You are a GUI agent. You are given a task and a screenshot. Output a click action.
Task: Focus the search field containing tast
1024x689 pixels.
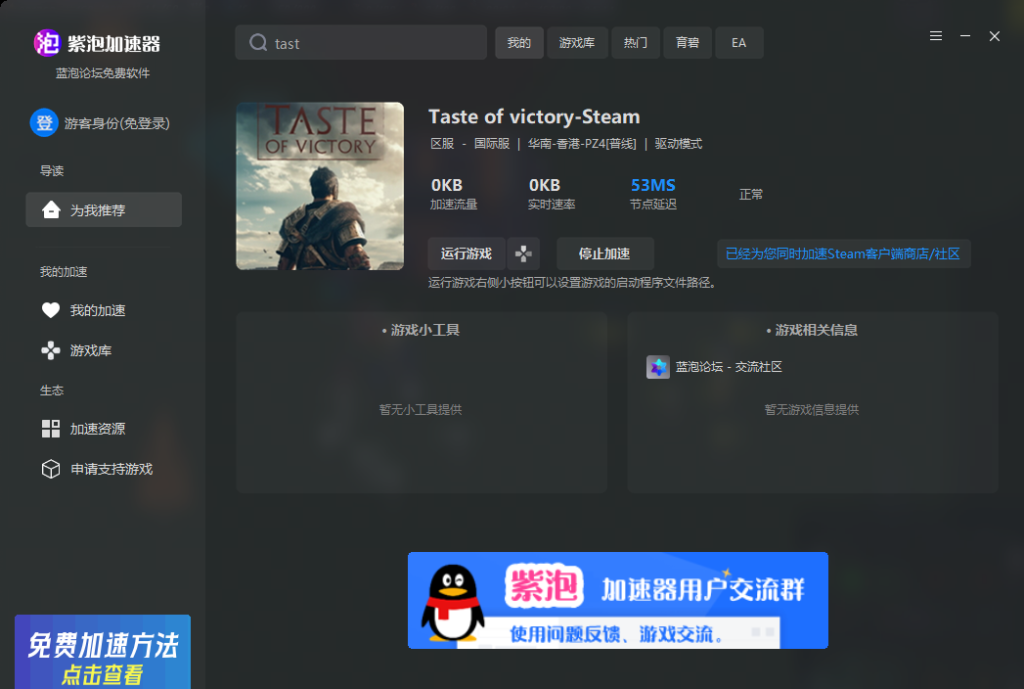[x=361, y=43]
